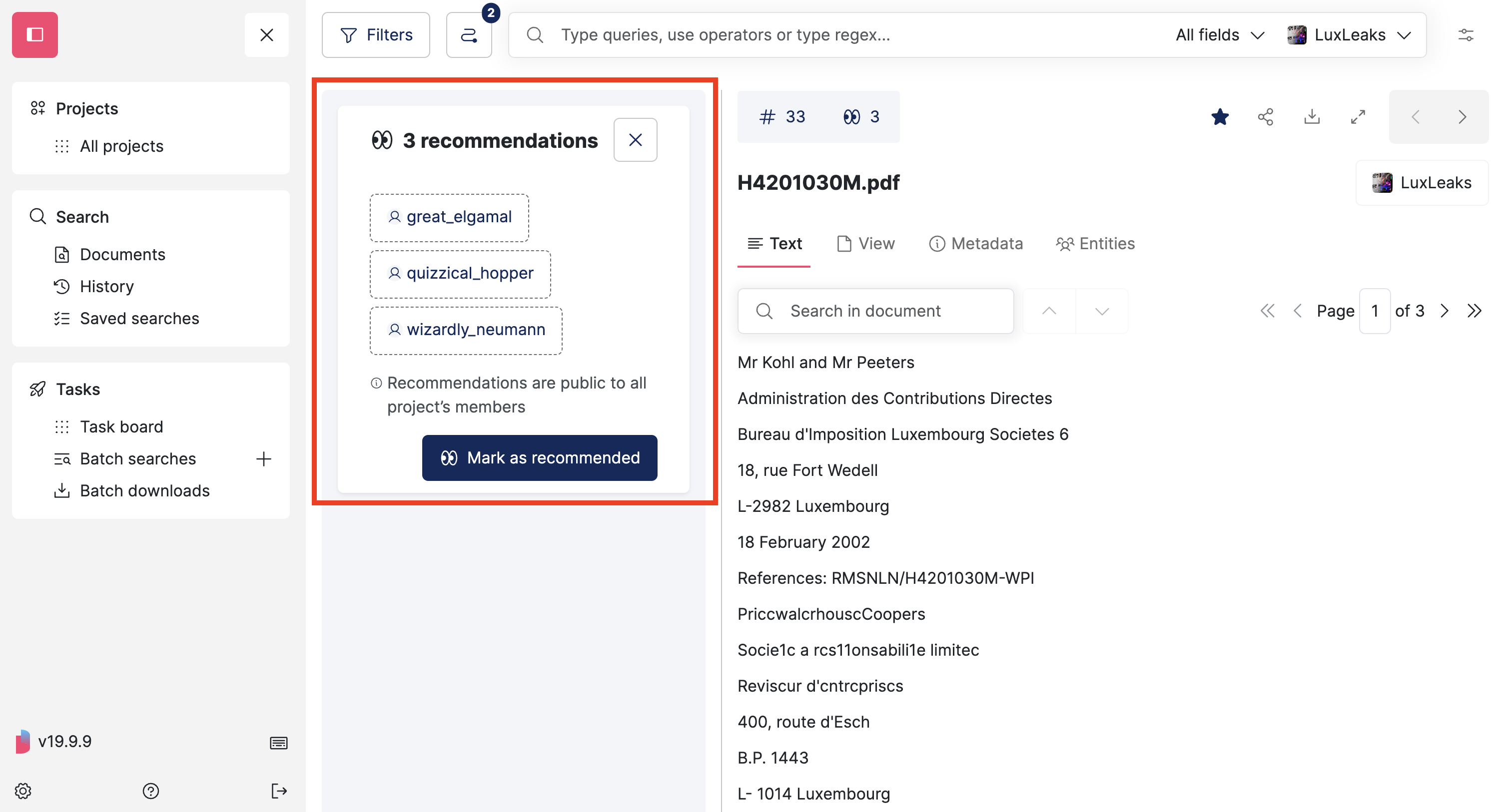
Task: Select user quizzical_hopper
Action: 460,274
